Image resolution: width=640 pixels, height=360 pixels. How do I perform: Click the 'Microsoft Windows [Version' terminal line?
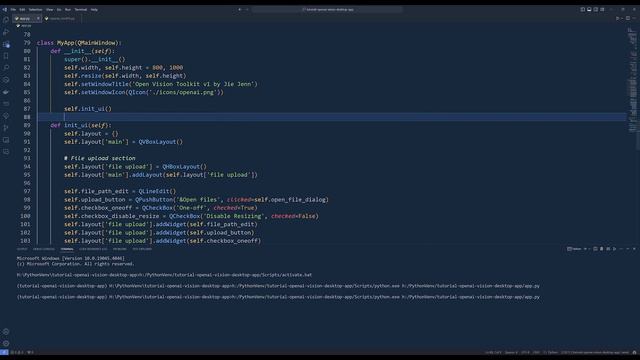(71, 258)
